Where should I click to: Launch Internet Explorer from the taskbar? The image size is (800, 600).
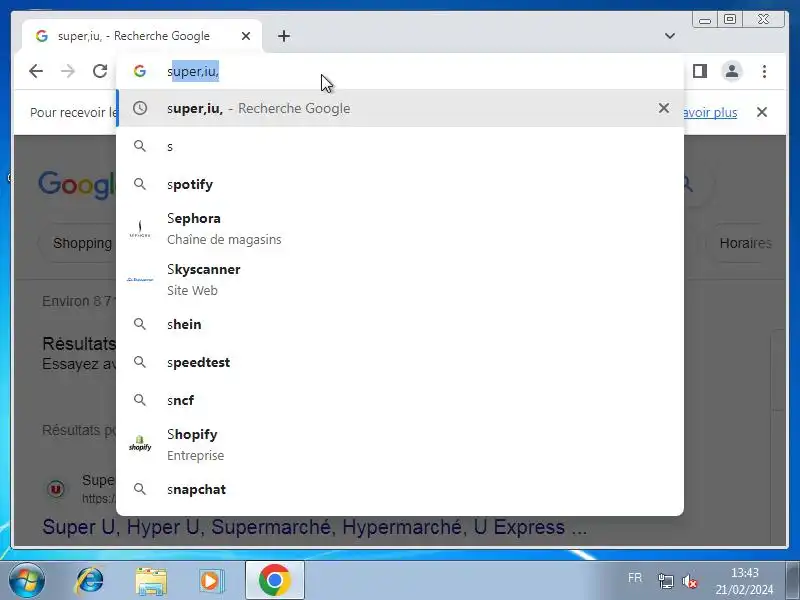click(x=90, y=581)
